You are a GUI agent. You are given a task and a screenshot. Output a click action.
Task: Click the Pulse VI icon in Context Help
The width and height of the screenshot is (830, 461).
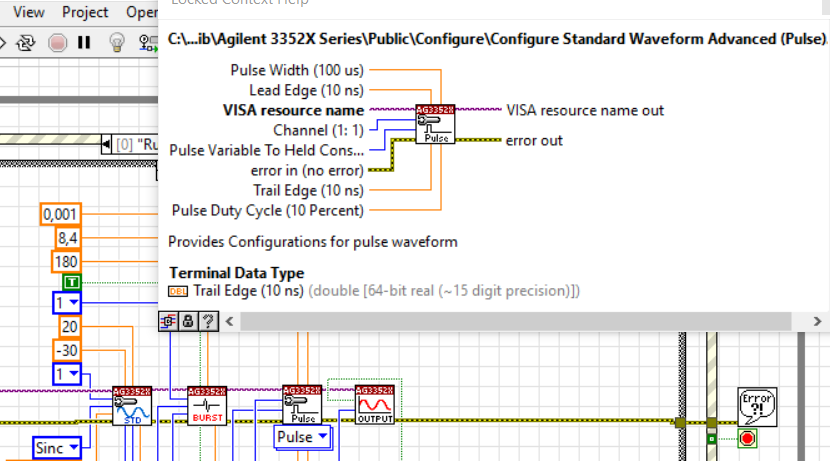(x=435, y=124)
